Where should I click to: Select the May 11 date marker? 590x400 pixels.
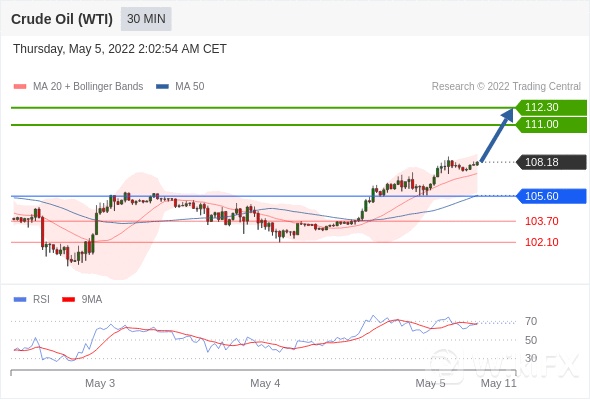(x=499, y=383)
